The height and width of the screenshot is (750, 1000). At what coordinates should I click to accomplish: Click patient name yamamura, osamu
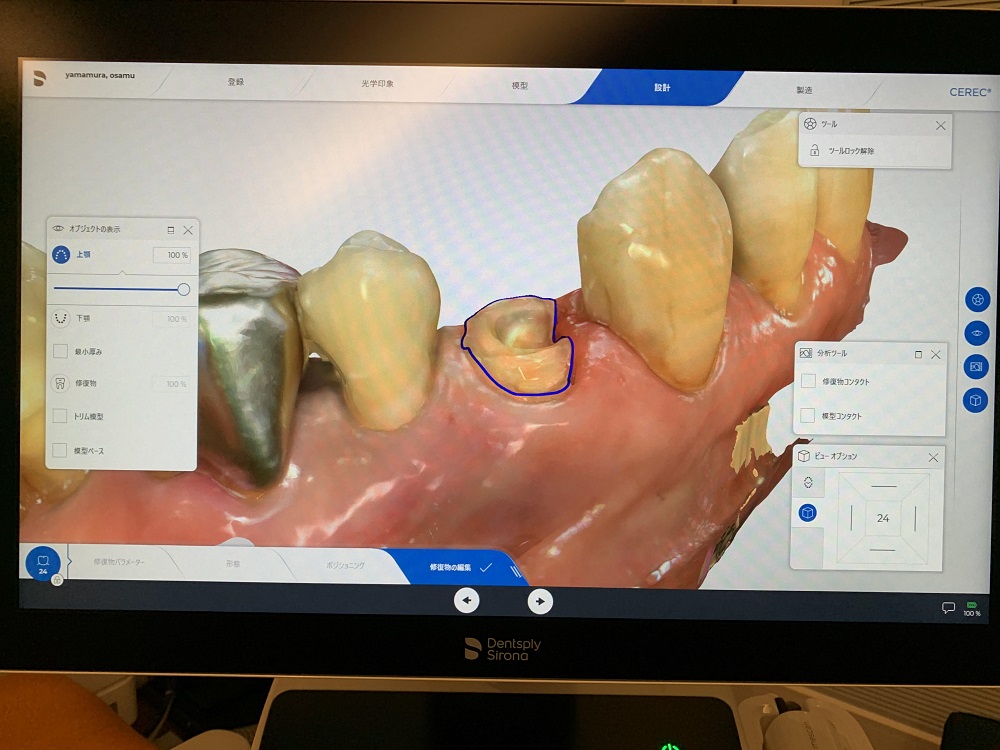[99, 75]
